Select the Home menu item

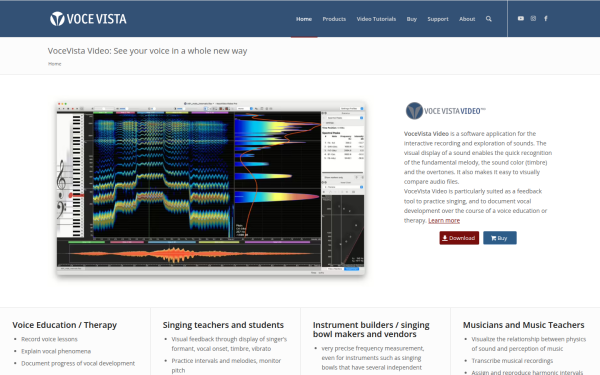304,19
